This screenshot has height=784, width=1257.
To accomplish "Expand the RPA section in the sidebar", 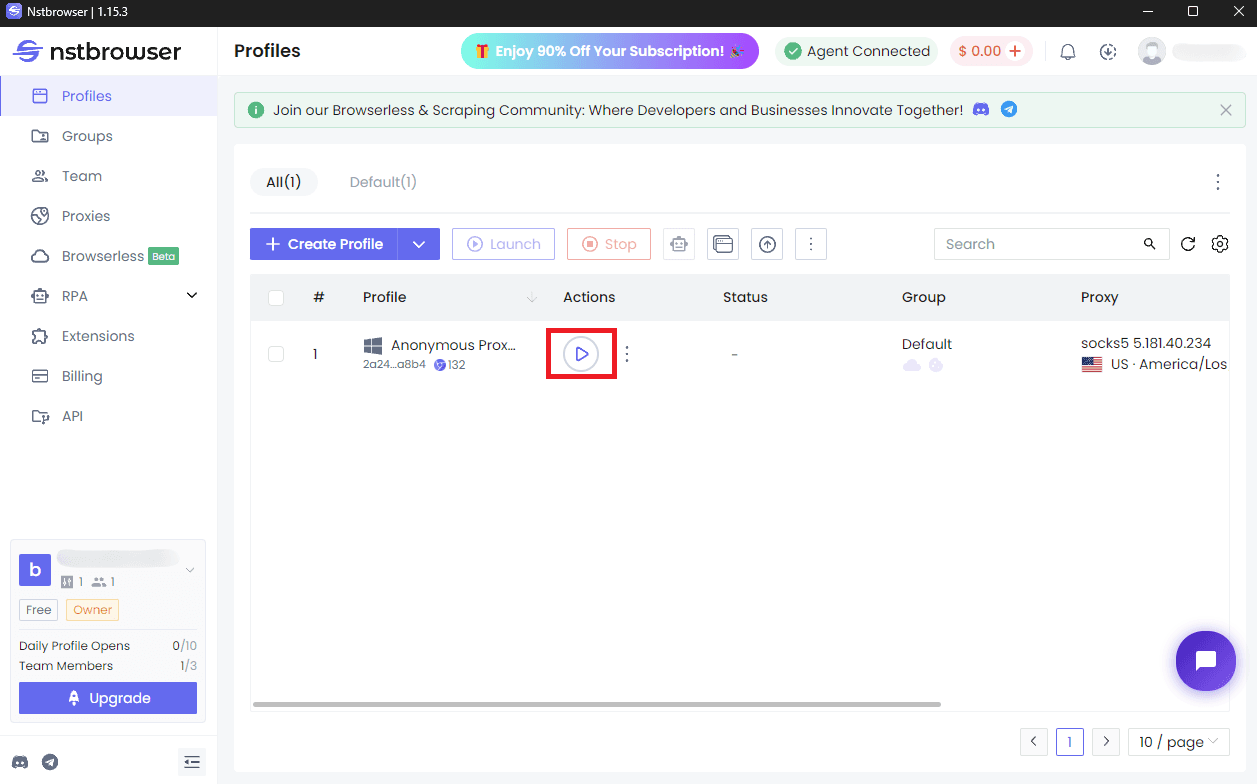I will 191,295.
